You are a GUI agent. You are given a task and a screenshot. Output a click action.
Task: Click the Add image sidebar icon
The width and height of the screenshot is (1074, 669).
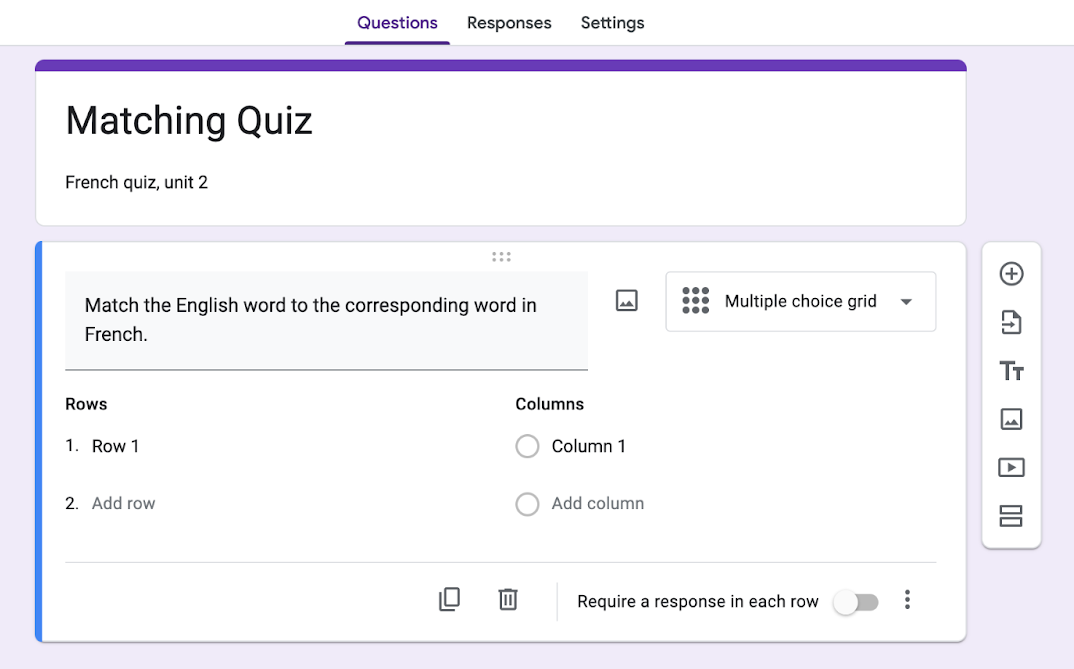pyautogui.click(x=1011, y=419)
